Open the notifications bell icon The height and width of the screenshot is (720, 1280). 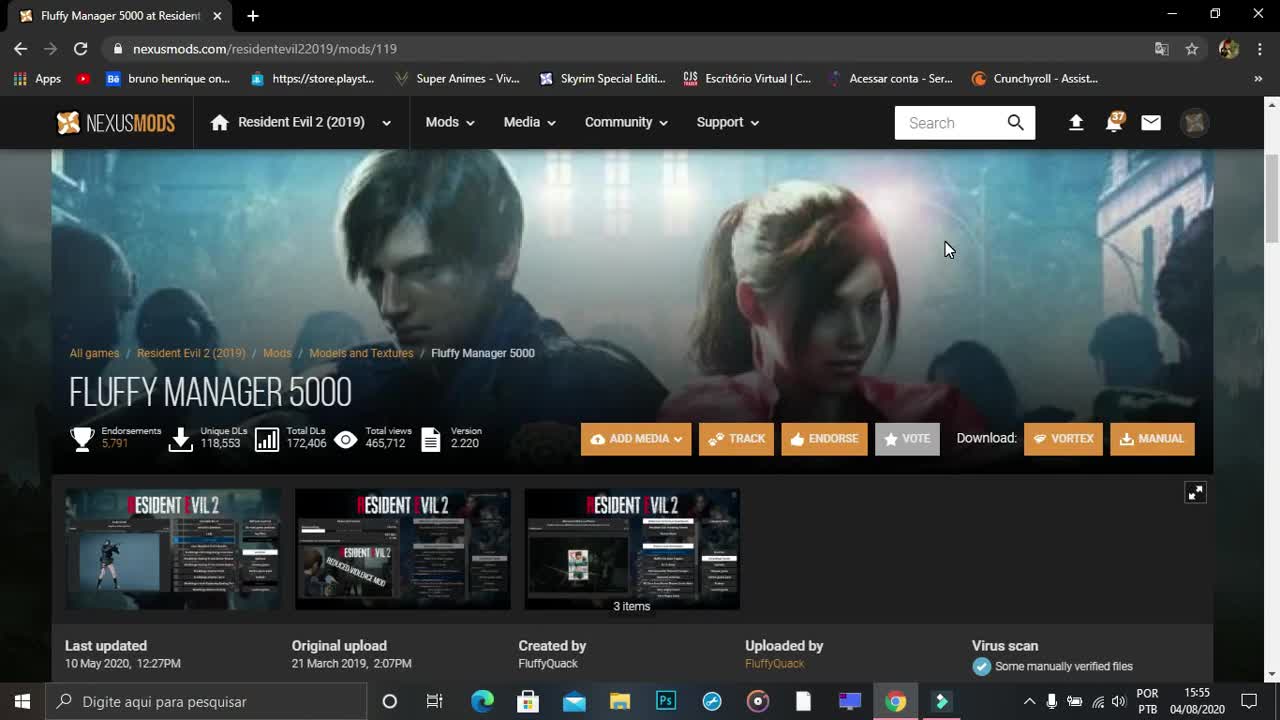[1113, 122]
